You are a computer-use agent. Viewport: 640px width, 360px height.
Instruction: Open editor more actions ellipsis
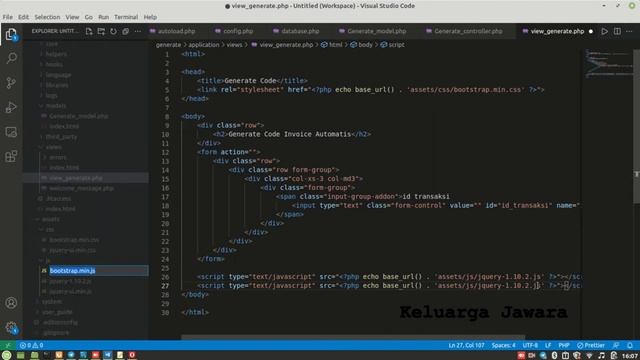pyautogui.click(x=629, y=31)
